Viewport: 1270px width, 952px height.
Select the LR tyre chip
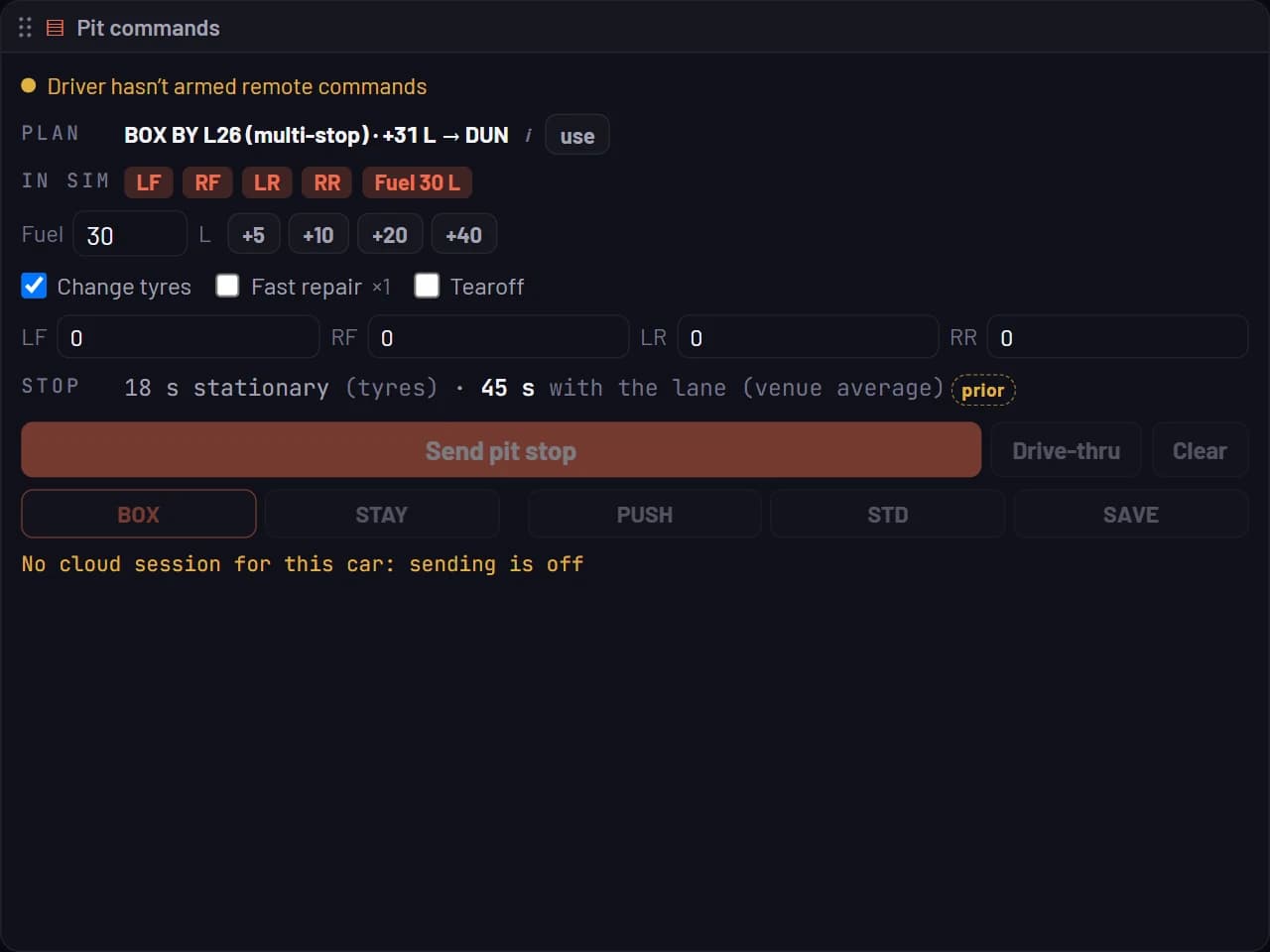[x=267, y=182]
